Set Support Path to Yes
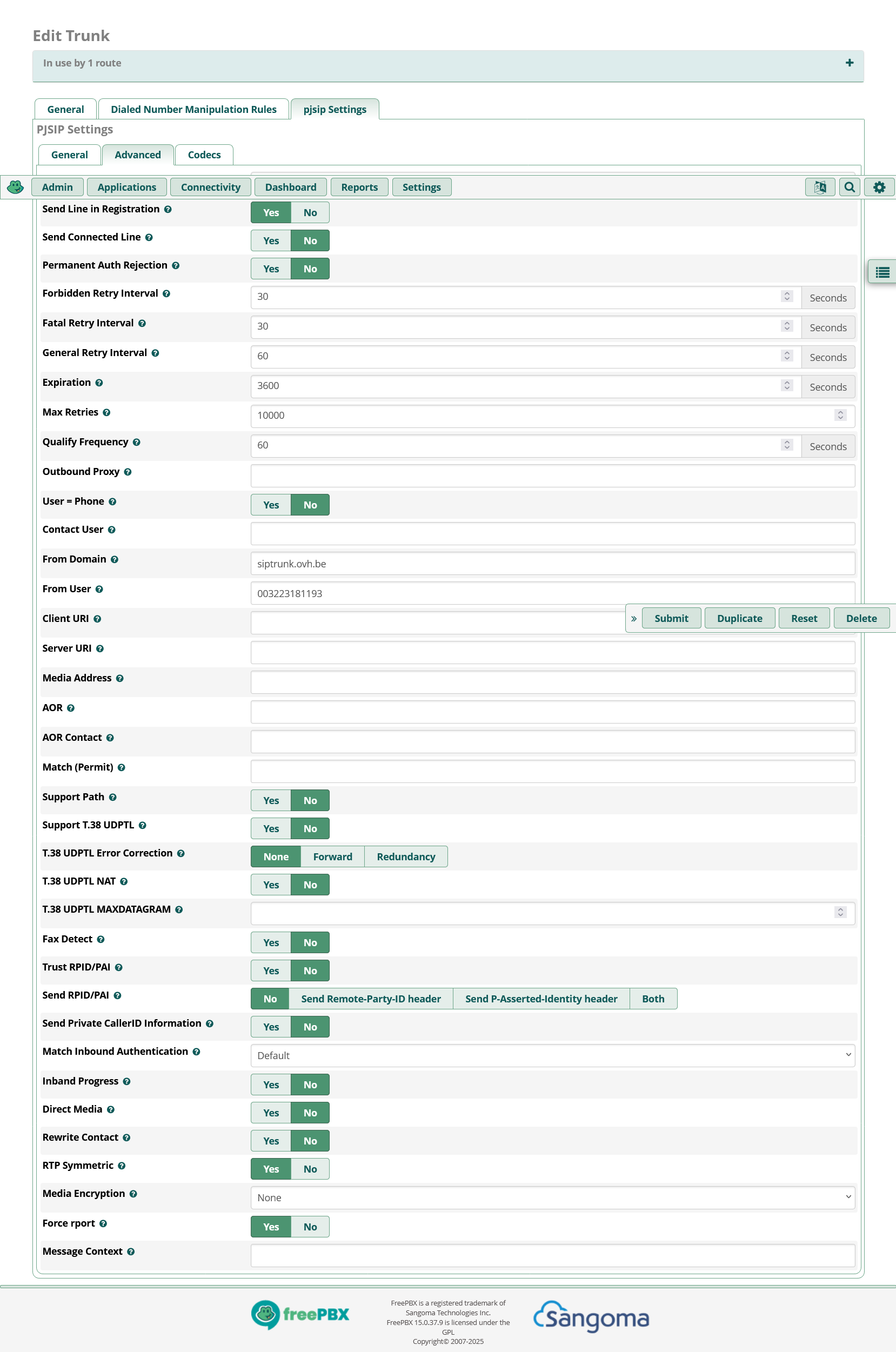Screen dimensions: 896x1352 [x=271, y=800]
